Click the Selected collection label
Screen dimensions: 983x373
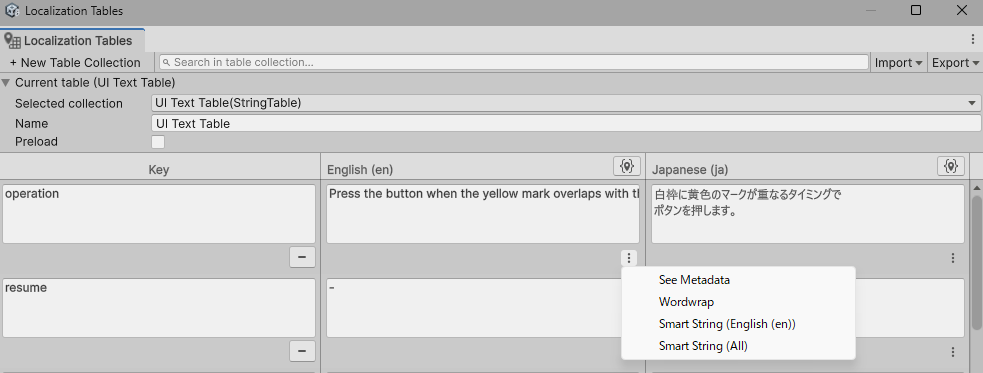(69, 103)
